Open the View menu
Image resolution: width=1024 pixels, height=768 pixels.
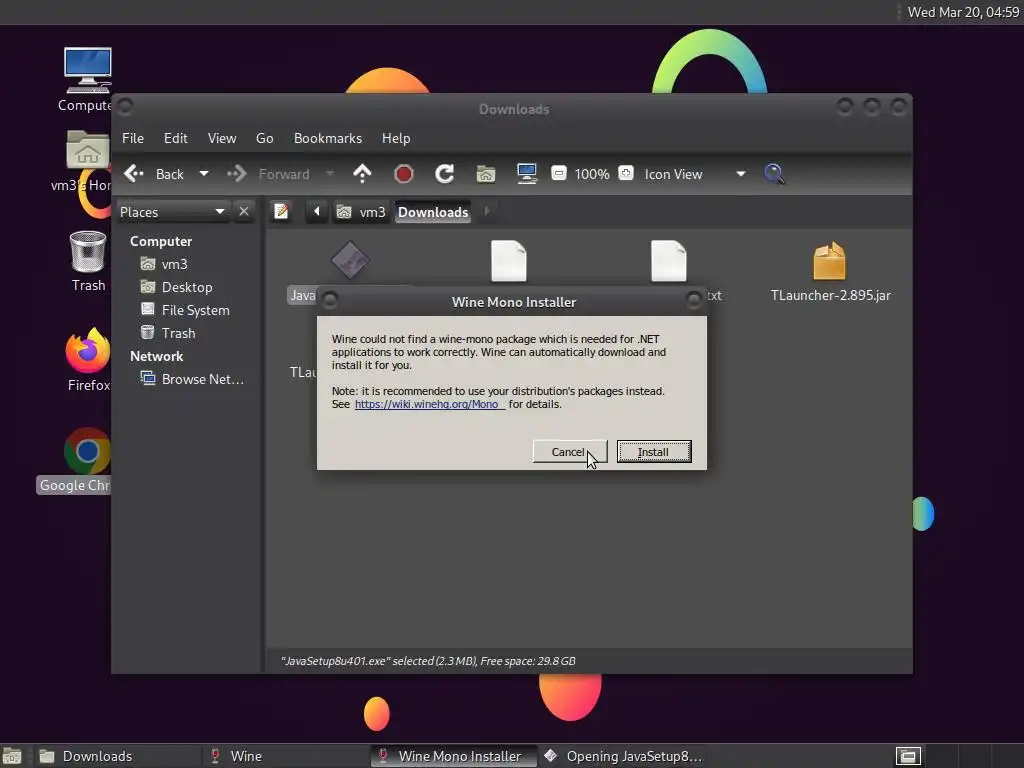222,138
